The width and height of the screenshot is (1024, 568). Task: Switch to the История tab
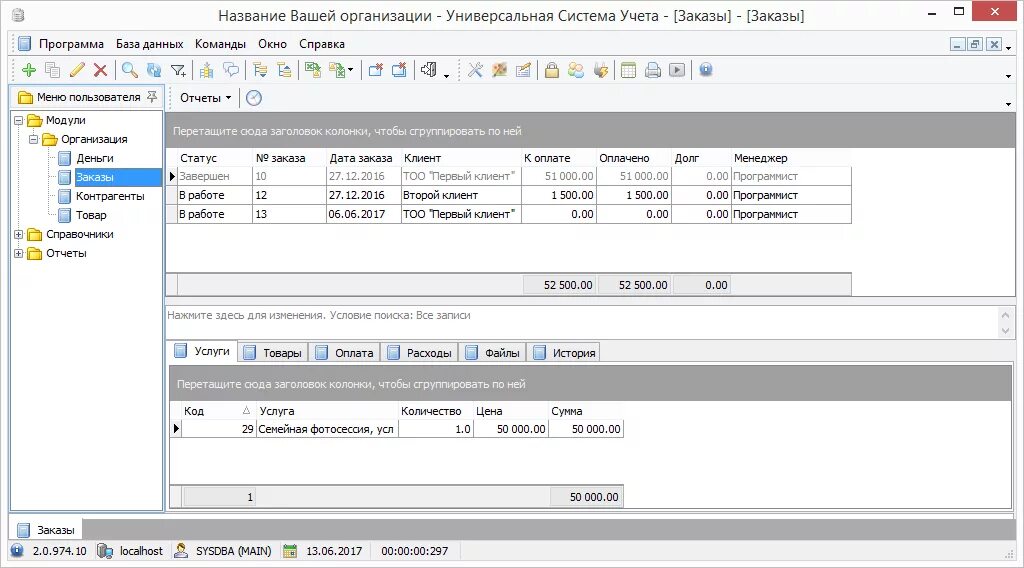click(565, 353)
